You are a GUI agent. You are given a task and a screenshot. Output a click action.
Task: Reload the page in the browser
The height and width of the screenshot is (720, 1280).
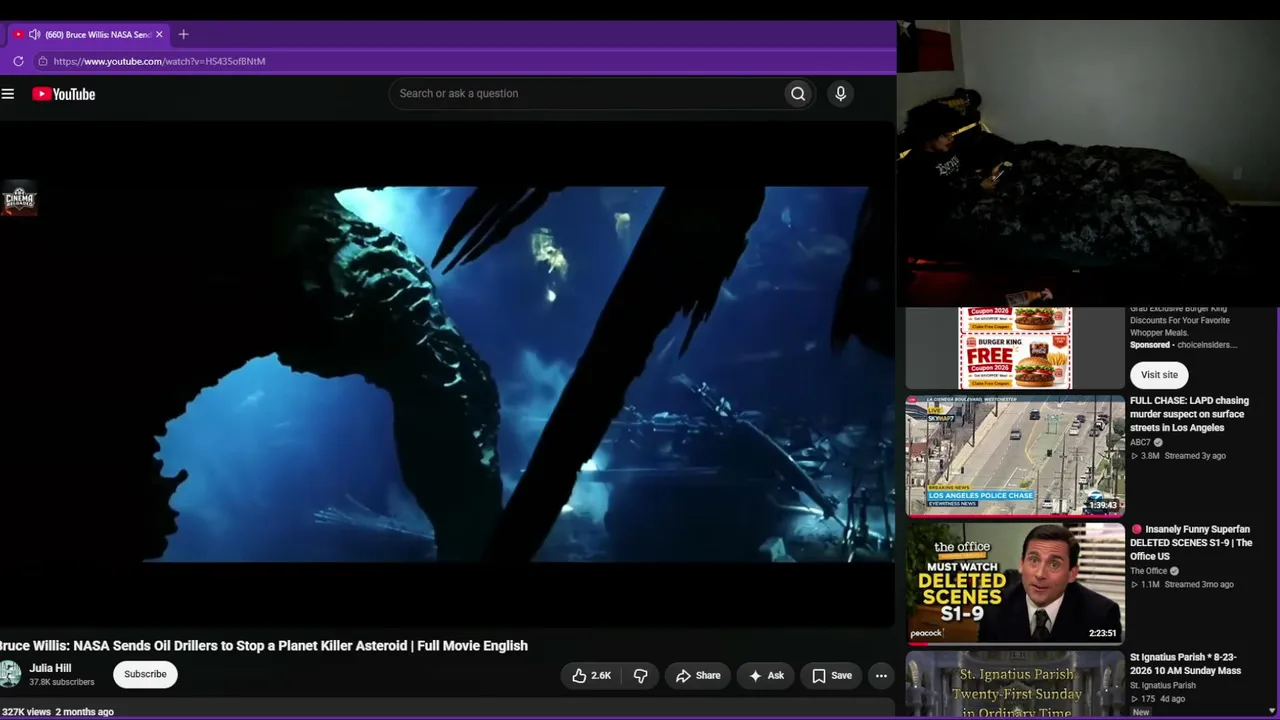[18, 61]
